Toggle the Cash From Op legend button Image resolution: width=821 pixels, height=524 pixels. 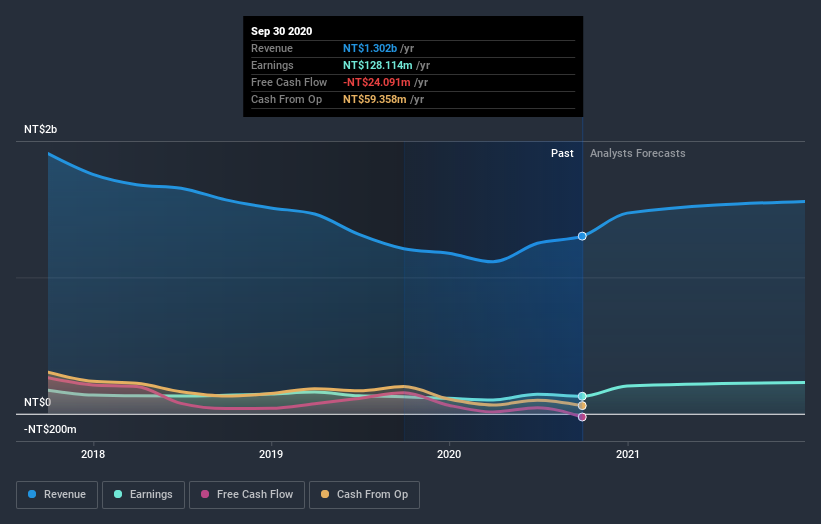click(364, 495)
